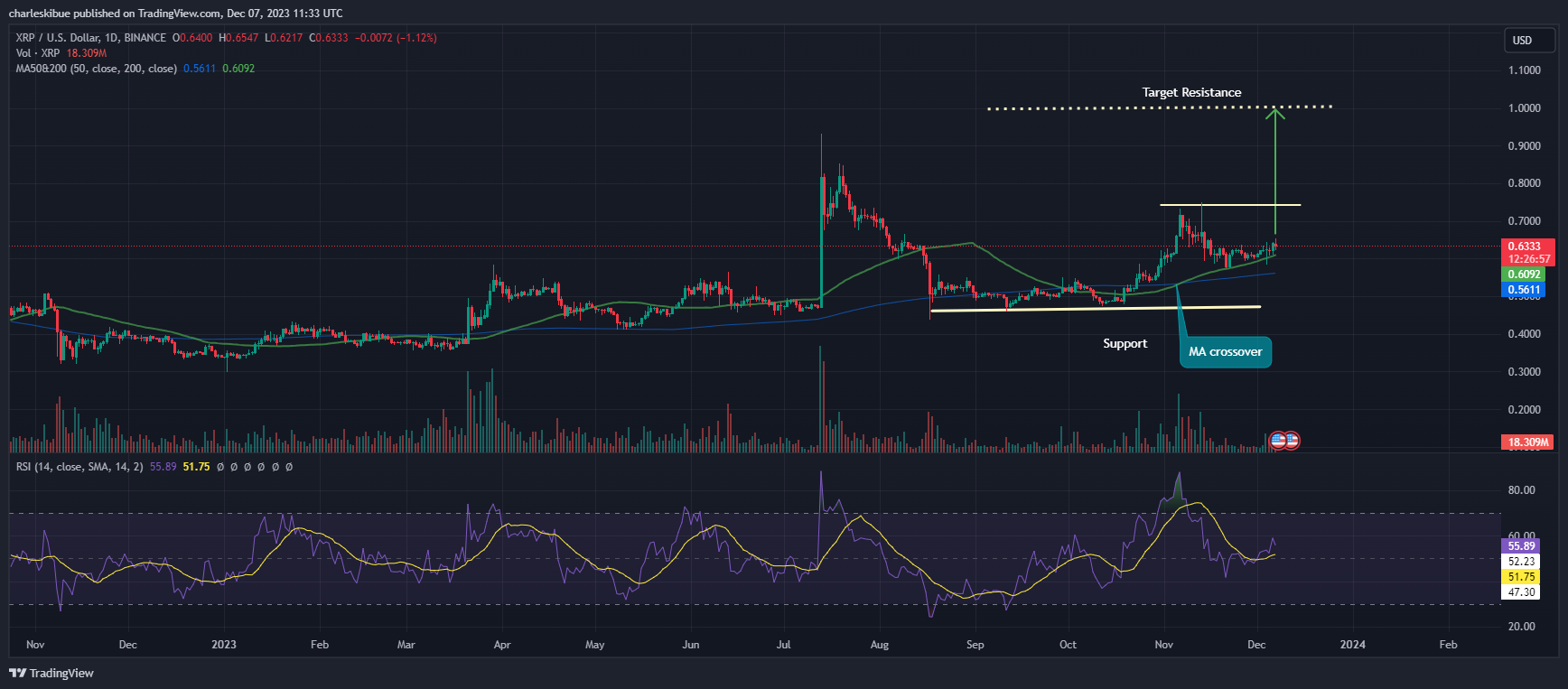
Task: Click the 2024 date on time axis
Action: pos(1352,645)
